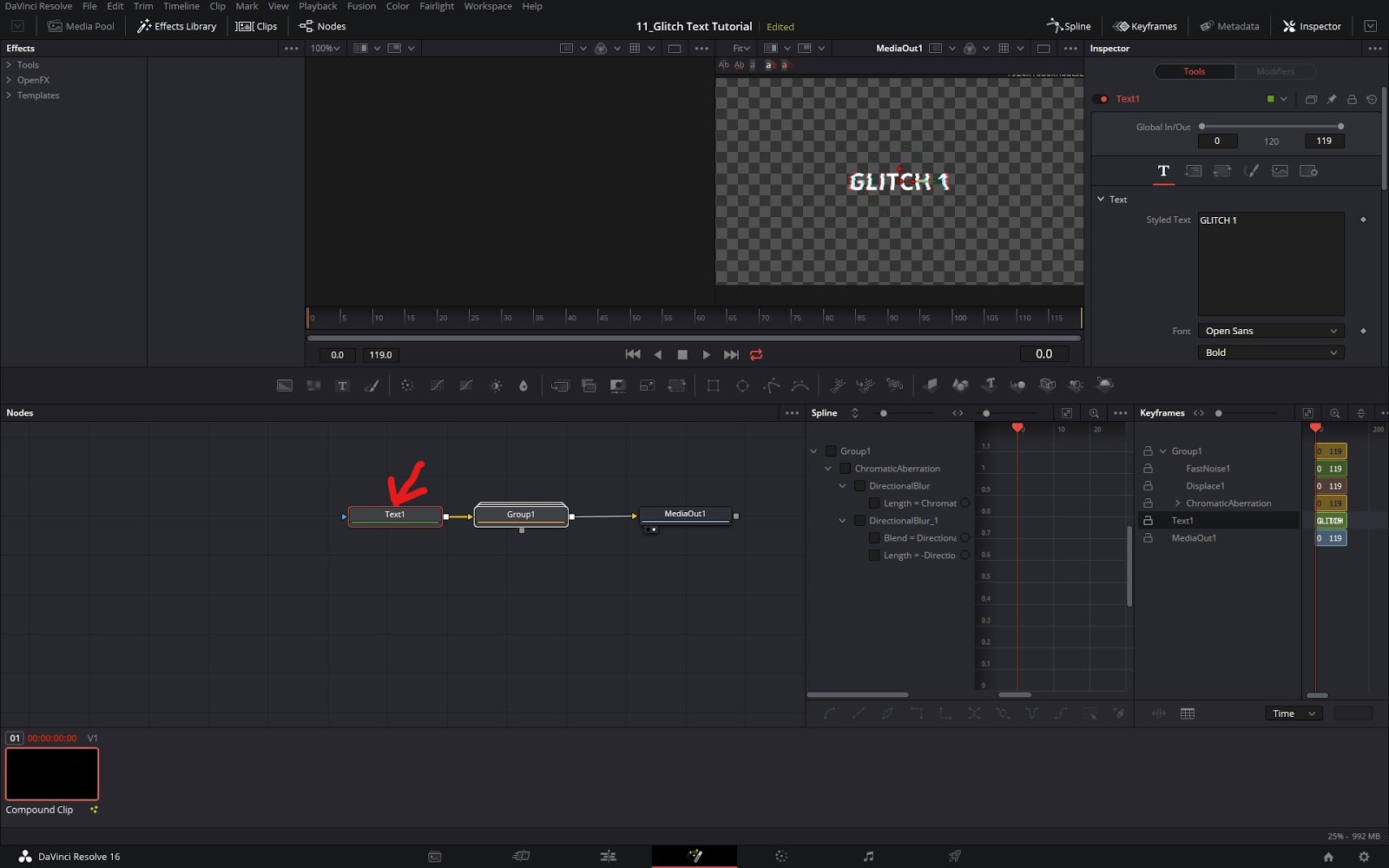Switch to the Modifiers tab in Inspector
The image size is (1389, 868).
[1275, 71]
